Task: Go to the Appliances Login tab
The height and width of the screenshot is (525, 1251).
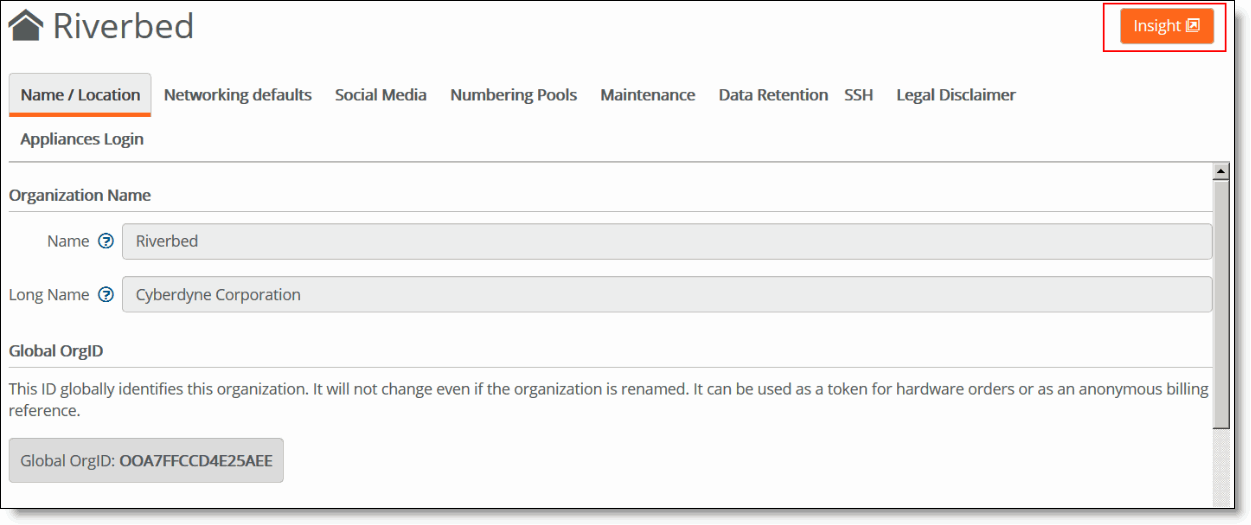Action: [x=82, y=139]
